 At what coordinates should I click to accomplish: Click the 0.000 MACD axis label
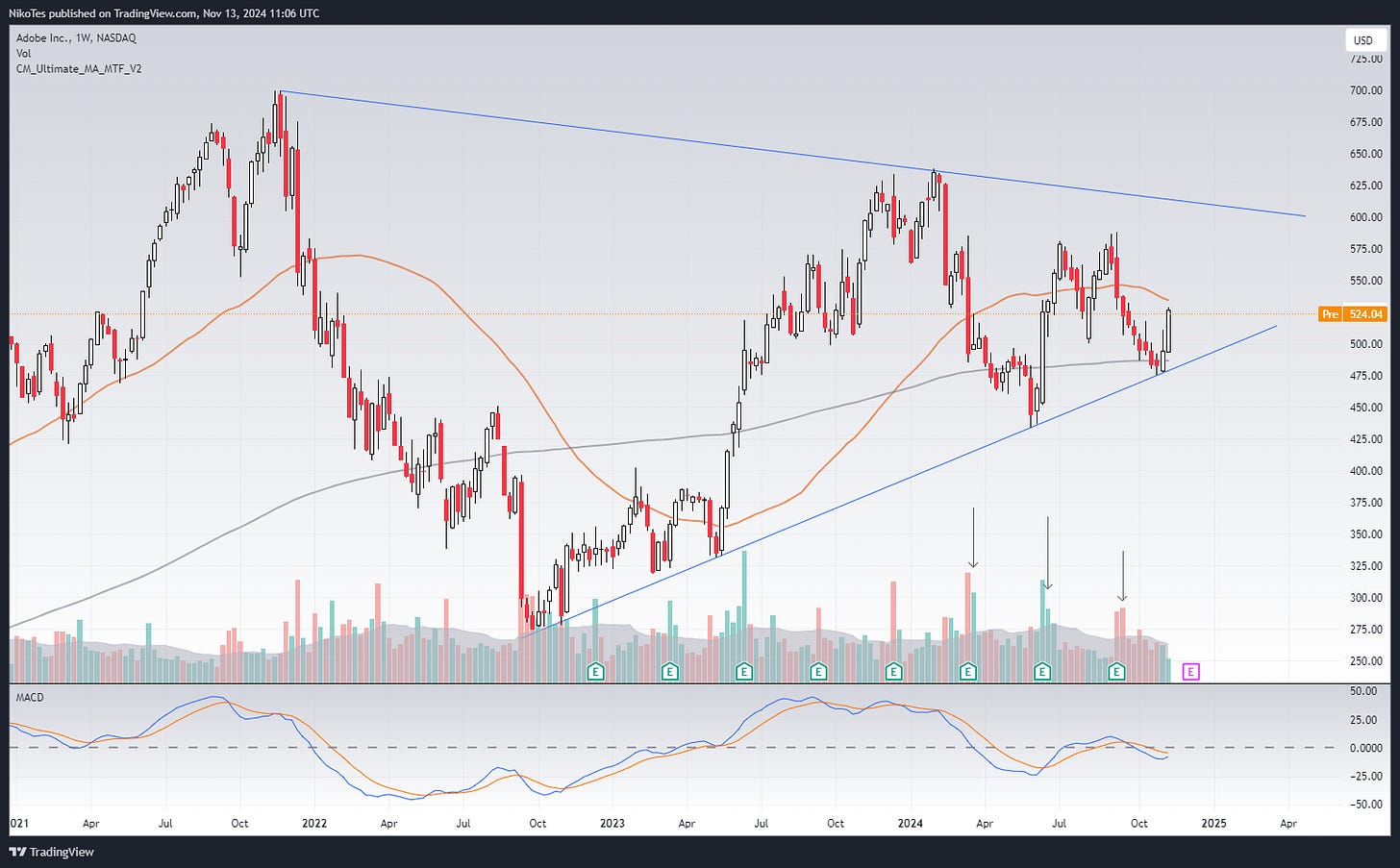1365,748
